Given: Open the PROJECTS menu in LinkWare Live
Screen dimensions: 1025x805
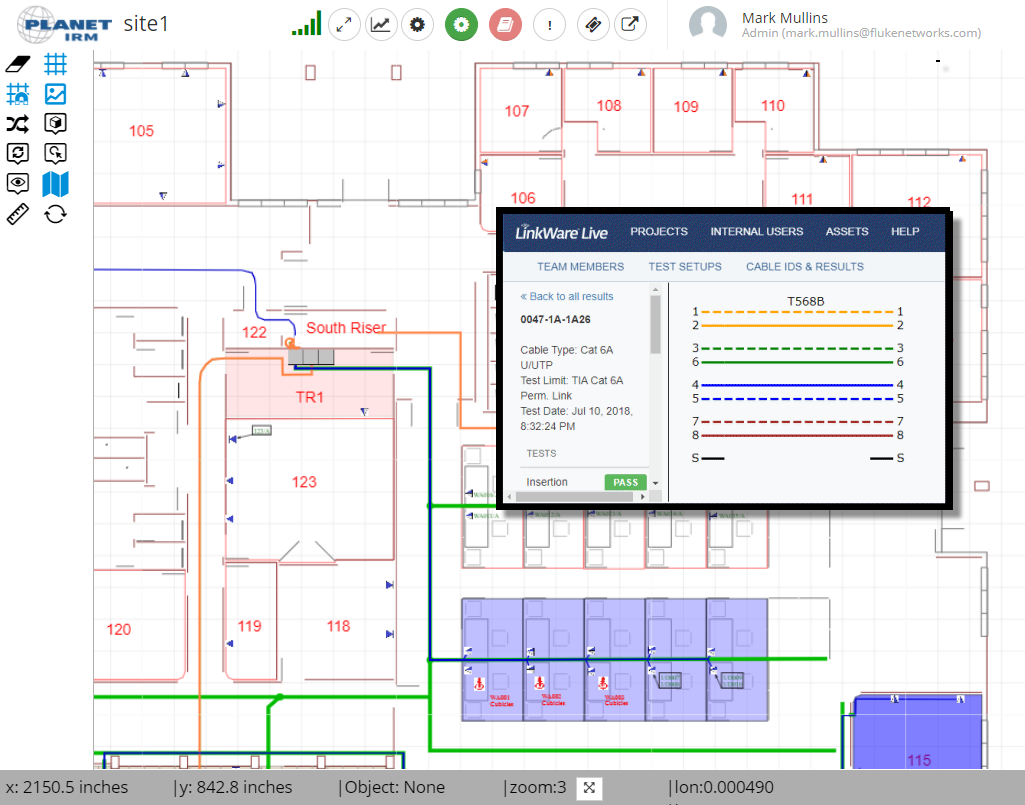Looking at the screenshot, I should 659,231.
